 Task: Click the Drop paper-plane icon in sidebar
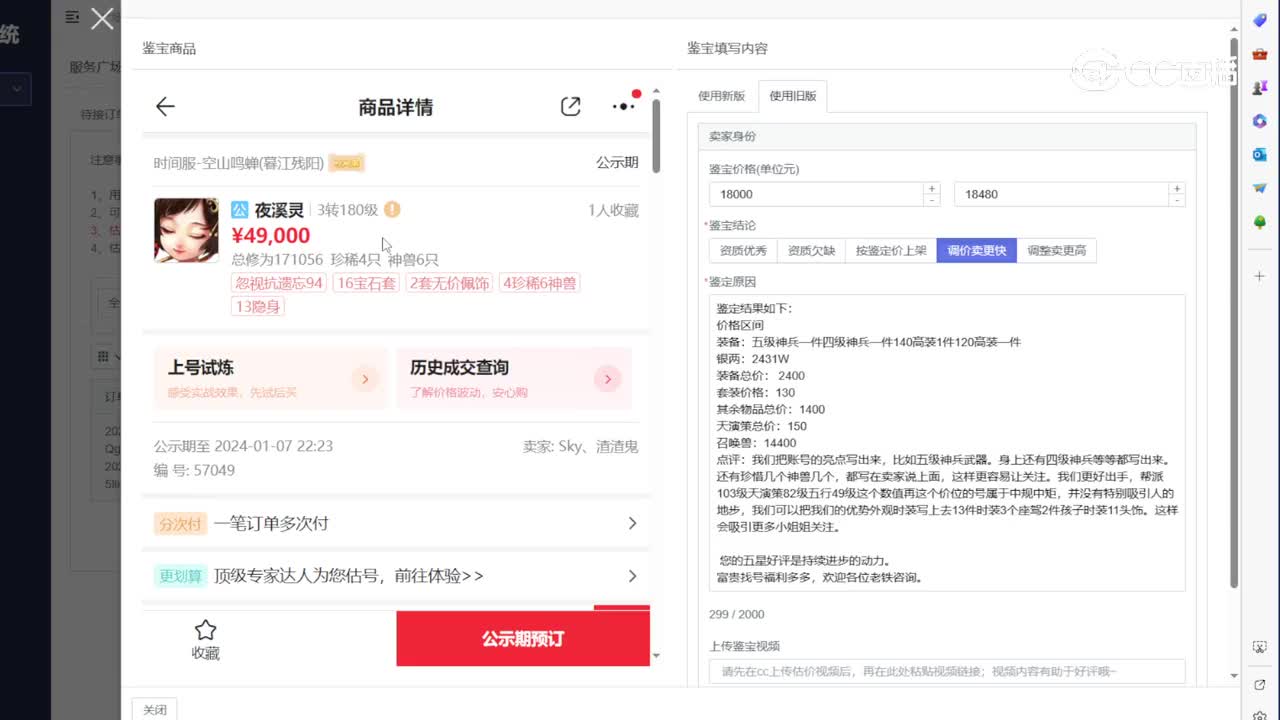point(1259,189)
